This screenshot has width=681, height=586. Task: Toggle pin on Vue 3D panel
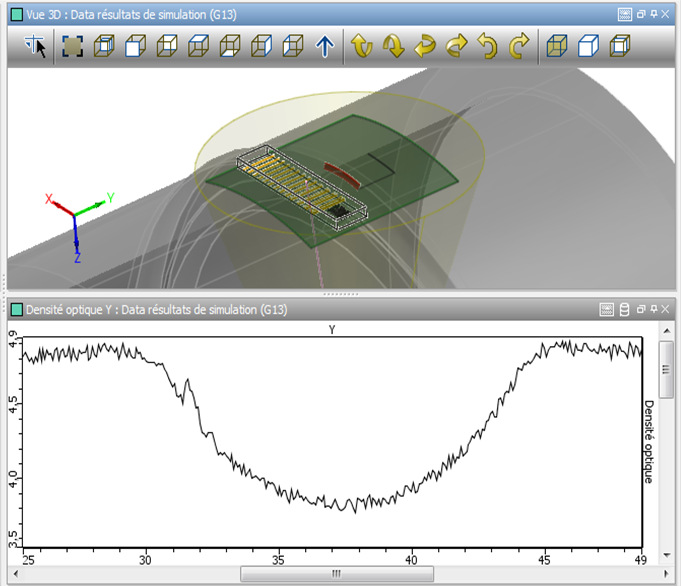(654, 14)
